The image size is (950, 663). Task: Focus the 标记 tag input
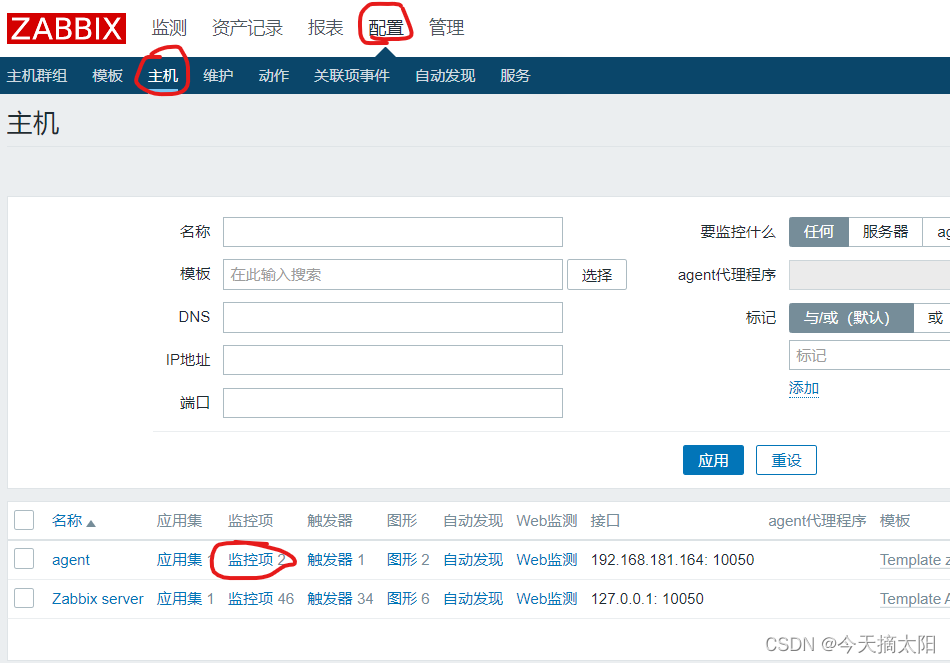(x=869, y=355)
